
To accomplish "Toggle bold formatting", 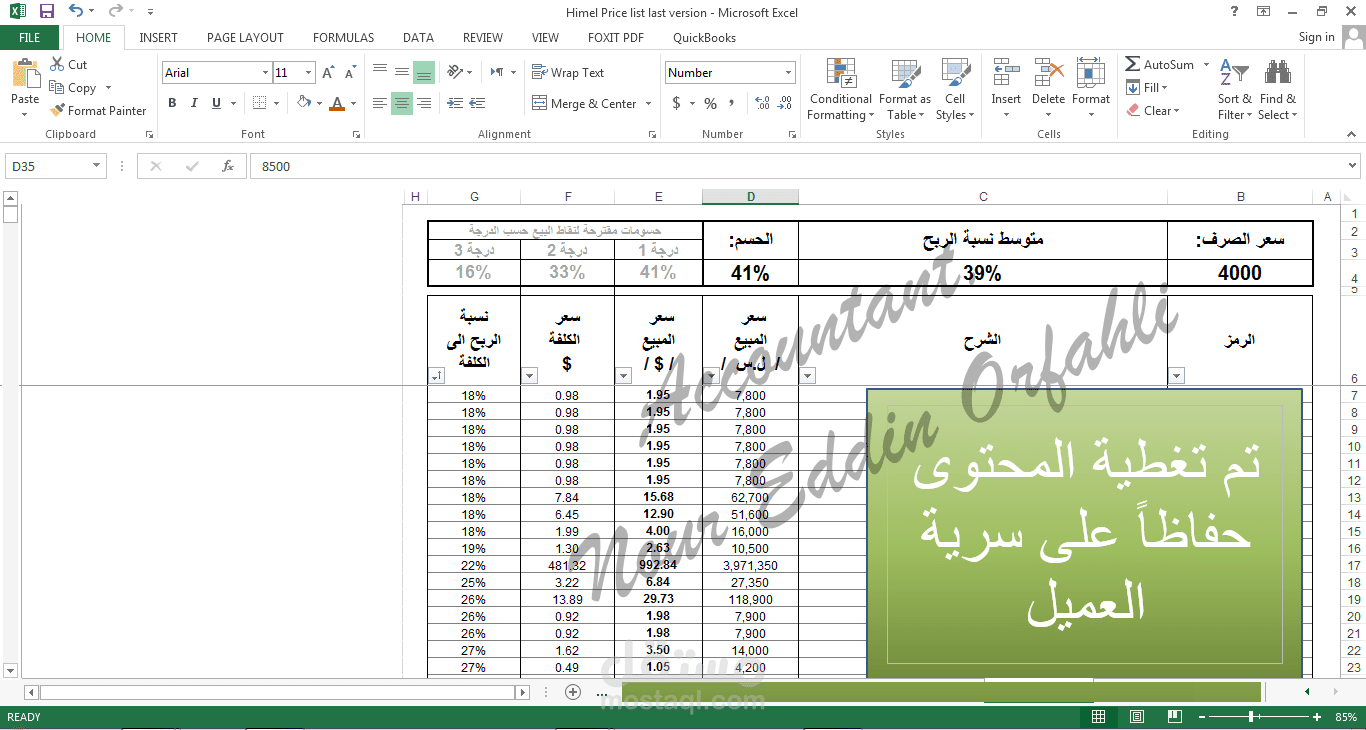I will pos(172,103).
